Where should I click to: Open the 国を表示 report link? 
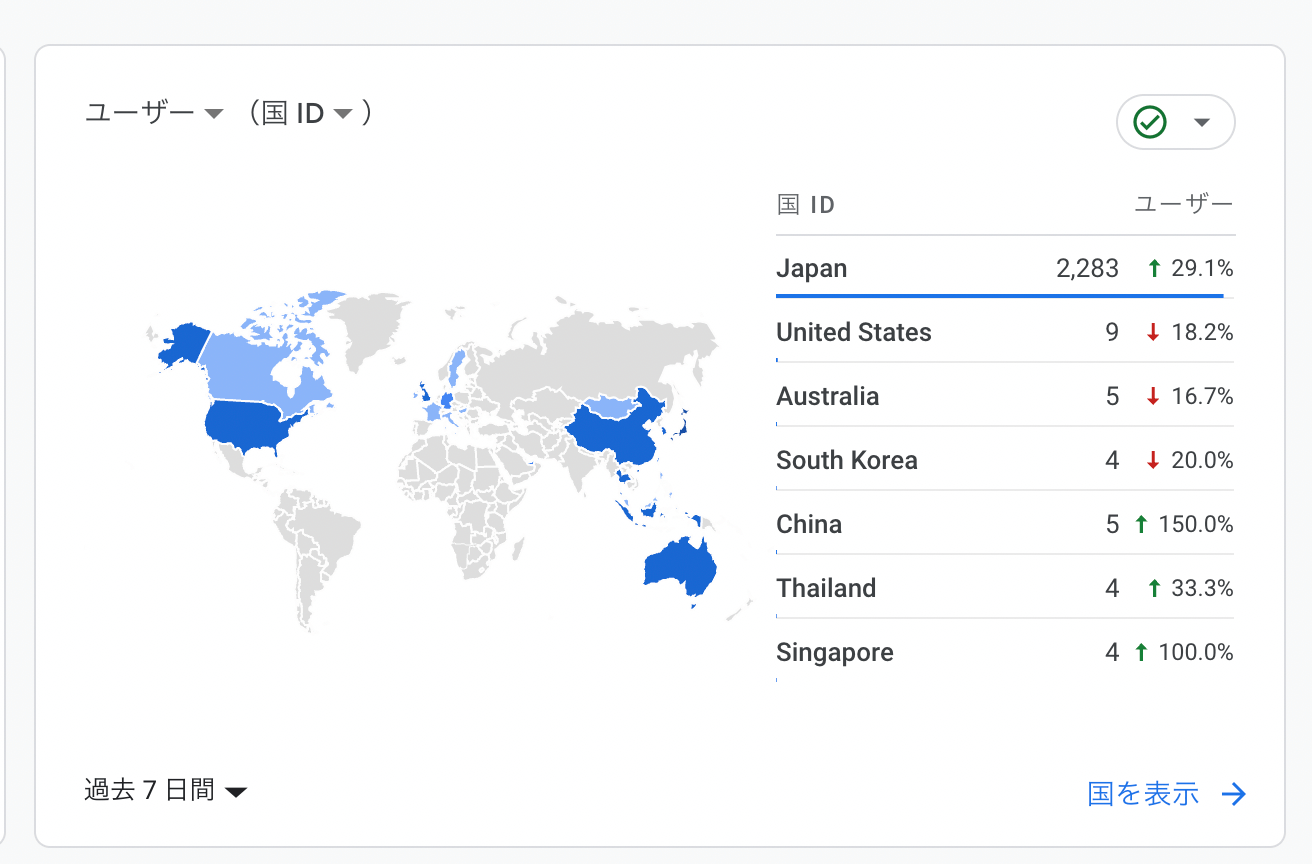[x=1143, y=794]
